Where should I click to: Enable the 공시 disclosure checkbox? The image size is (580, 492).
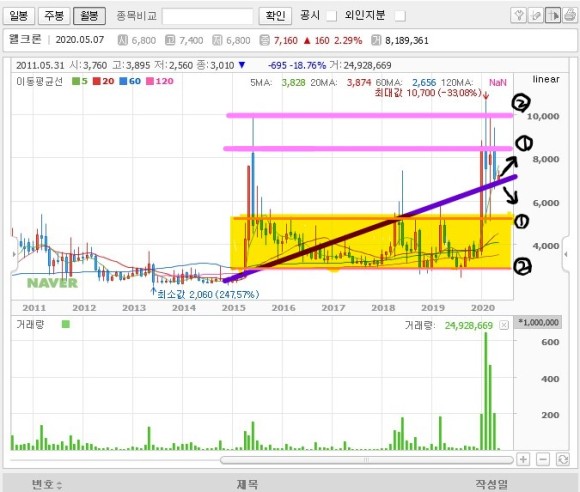[331, 16]
